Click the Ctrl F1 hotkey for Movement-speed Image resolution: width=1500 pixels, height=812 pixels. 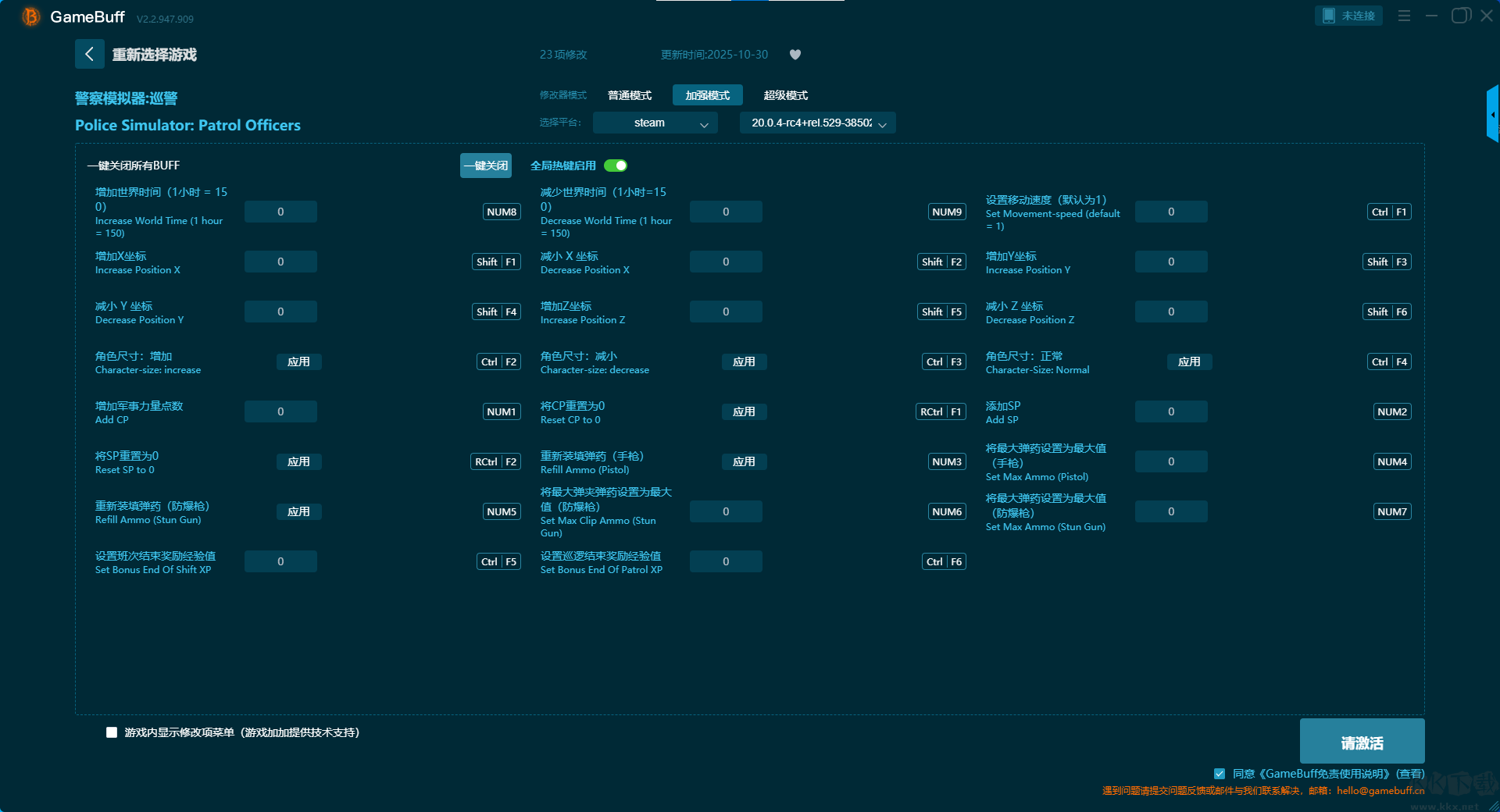1390,212
